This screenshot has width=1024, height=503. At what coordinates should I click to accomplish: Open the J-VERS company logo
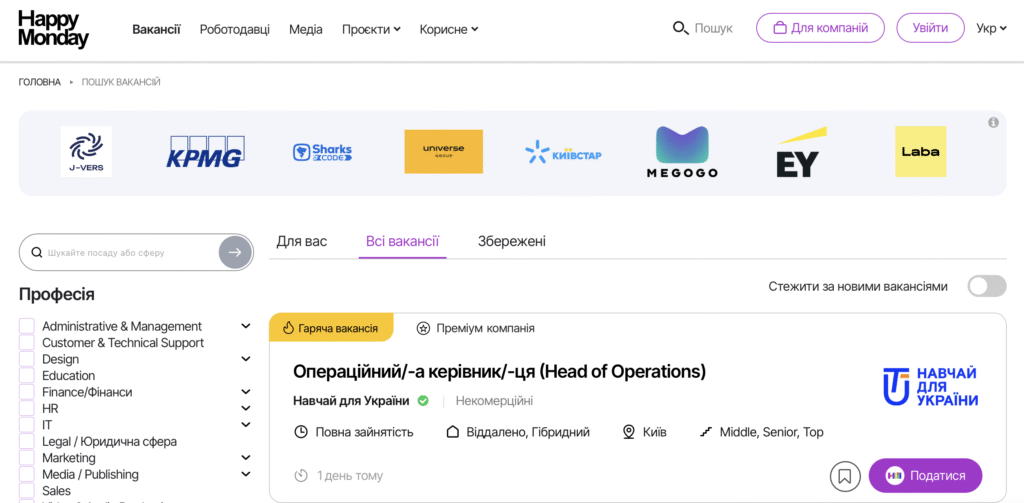point(86,152)
